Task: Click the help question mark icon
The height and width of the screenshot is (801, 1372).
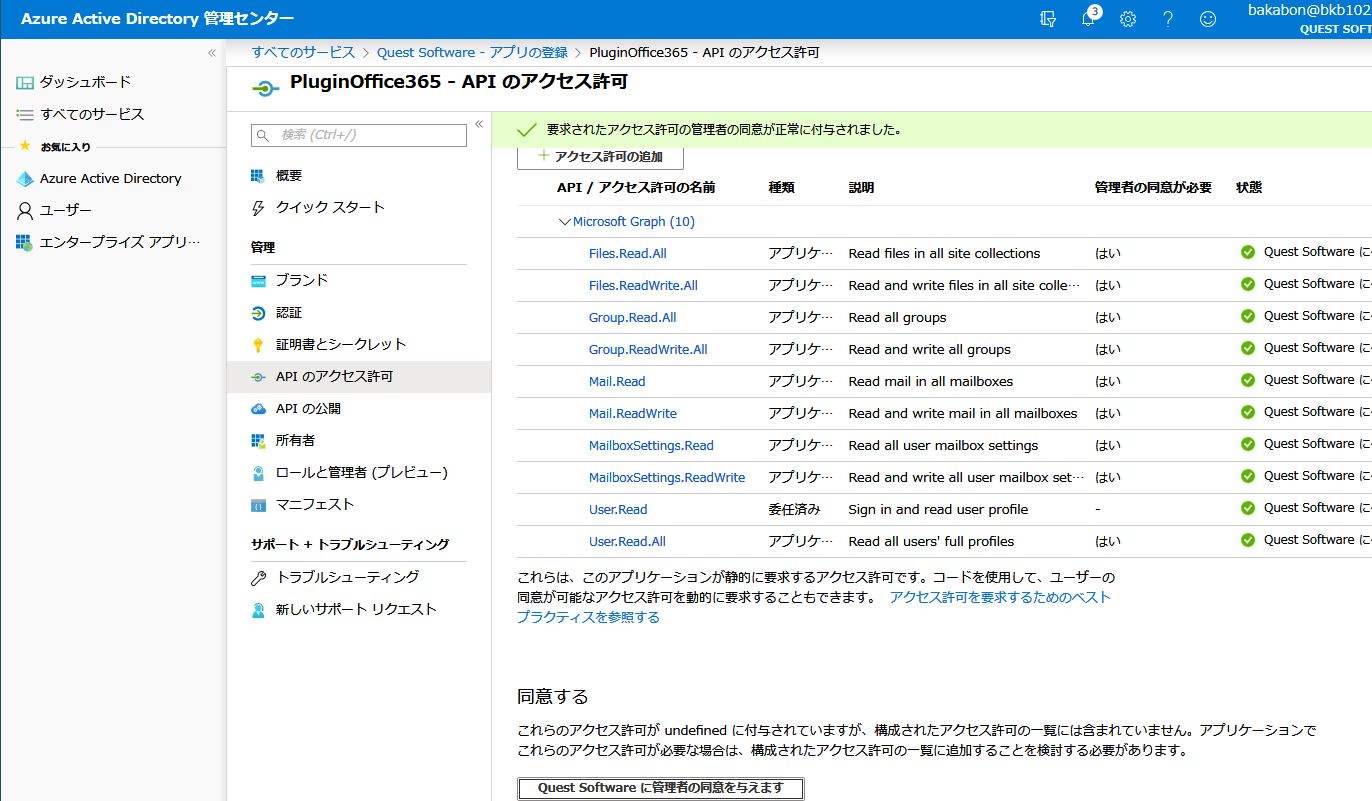Action: pos(1168,19)
